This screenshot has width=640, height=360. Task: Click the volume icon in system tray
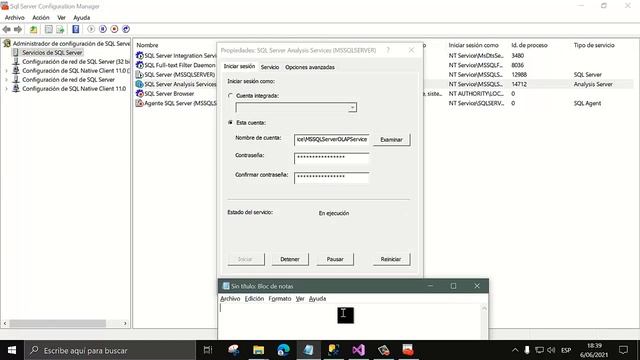point(551,350)
